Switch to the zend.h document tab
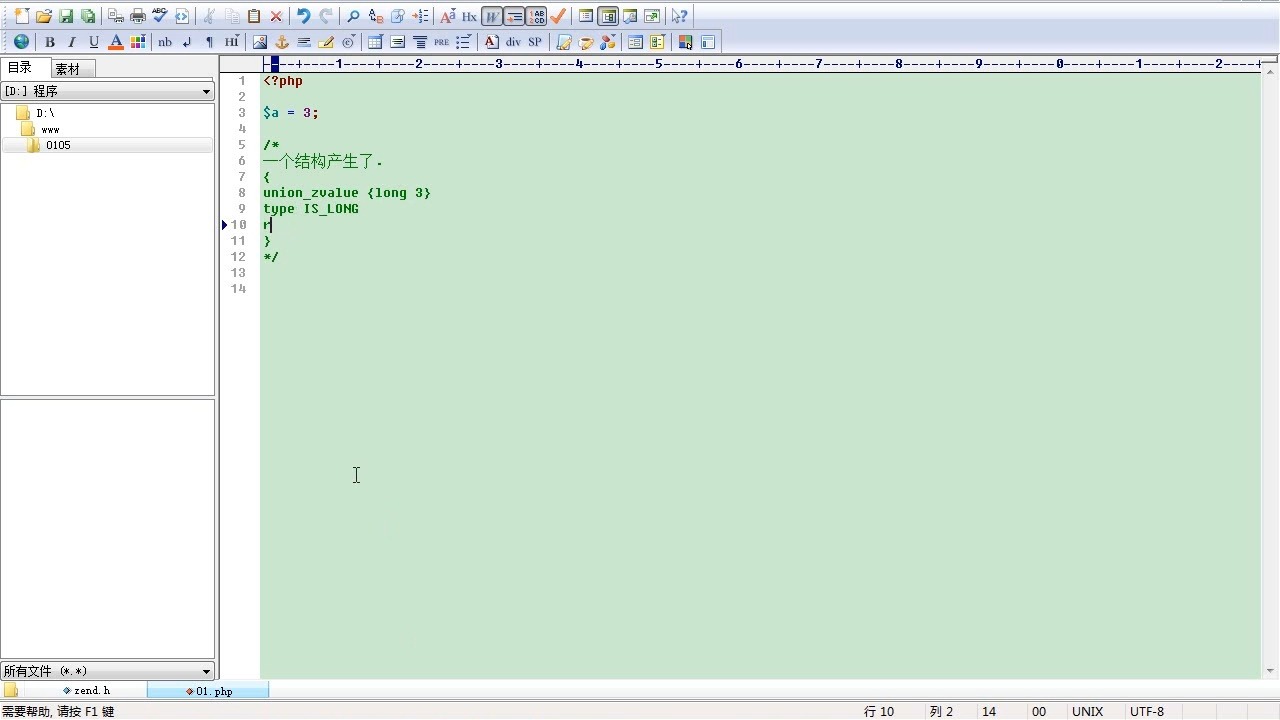The width and height of the screenshot is (1280, 720). [87, 691]
